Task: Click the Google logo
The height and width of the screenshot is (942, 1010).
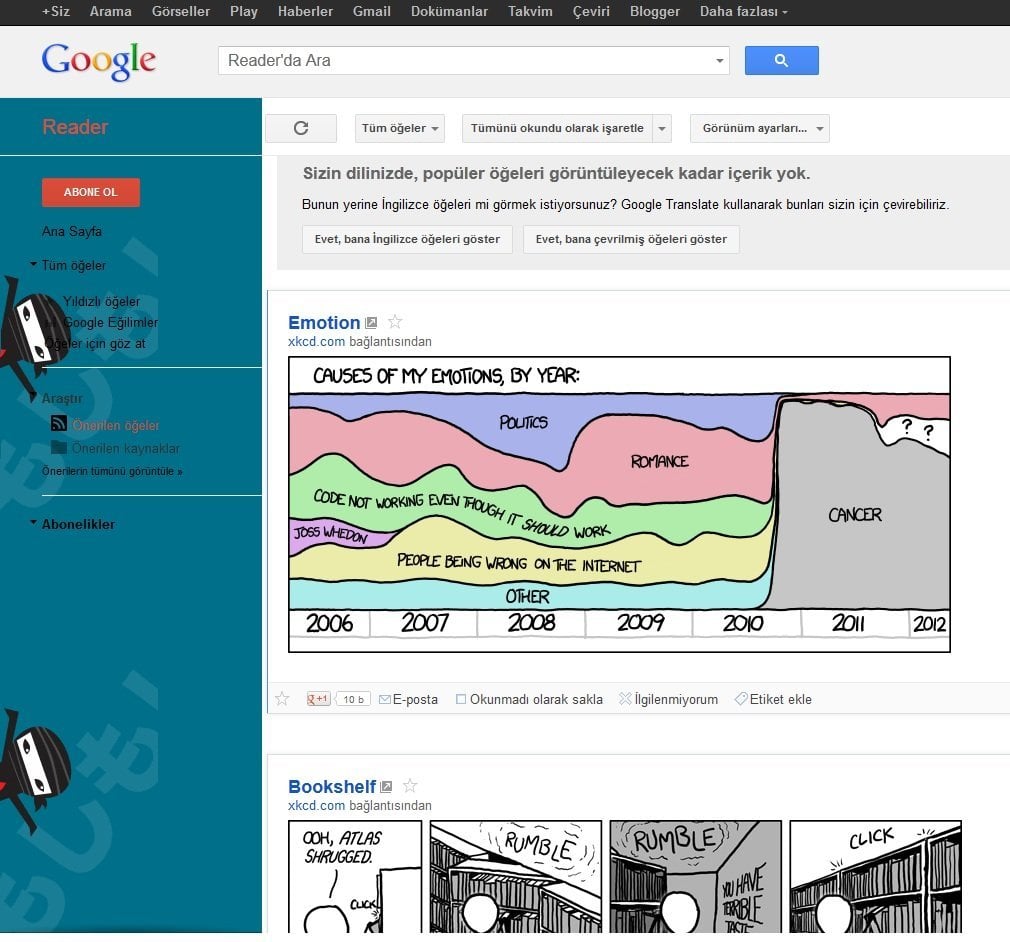Action: click(99, 61)
